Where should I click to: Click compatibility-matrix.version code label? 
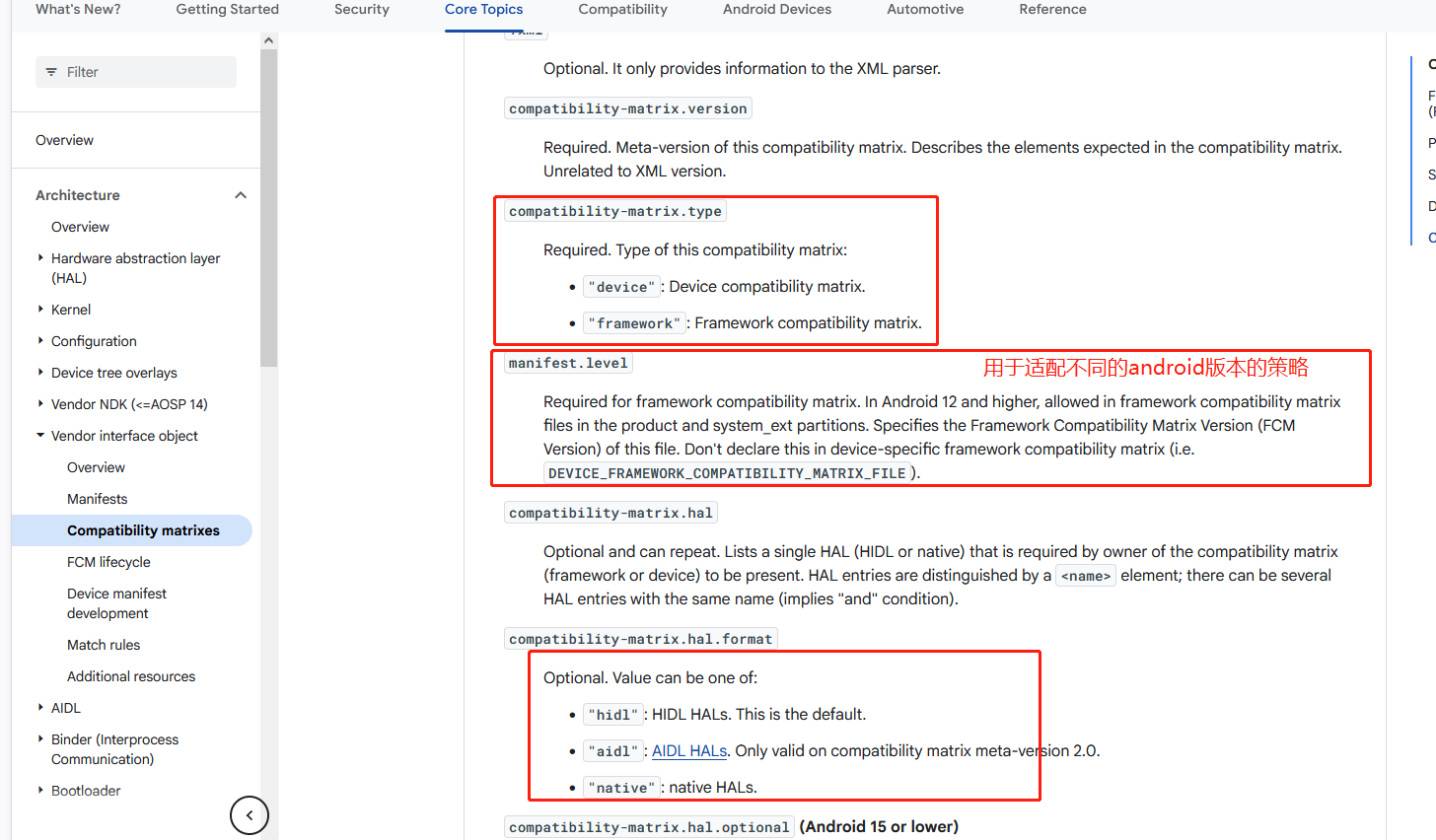[x=627, y=108]
